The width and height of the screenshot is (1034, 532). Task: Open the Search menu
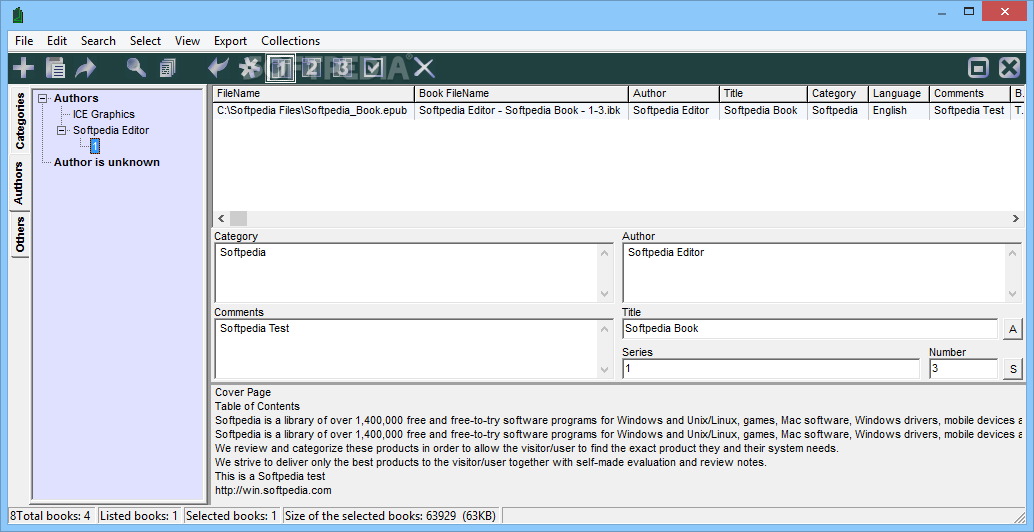pos(98,41)
